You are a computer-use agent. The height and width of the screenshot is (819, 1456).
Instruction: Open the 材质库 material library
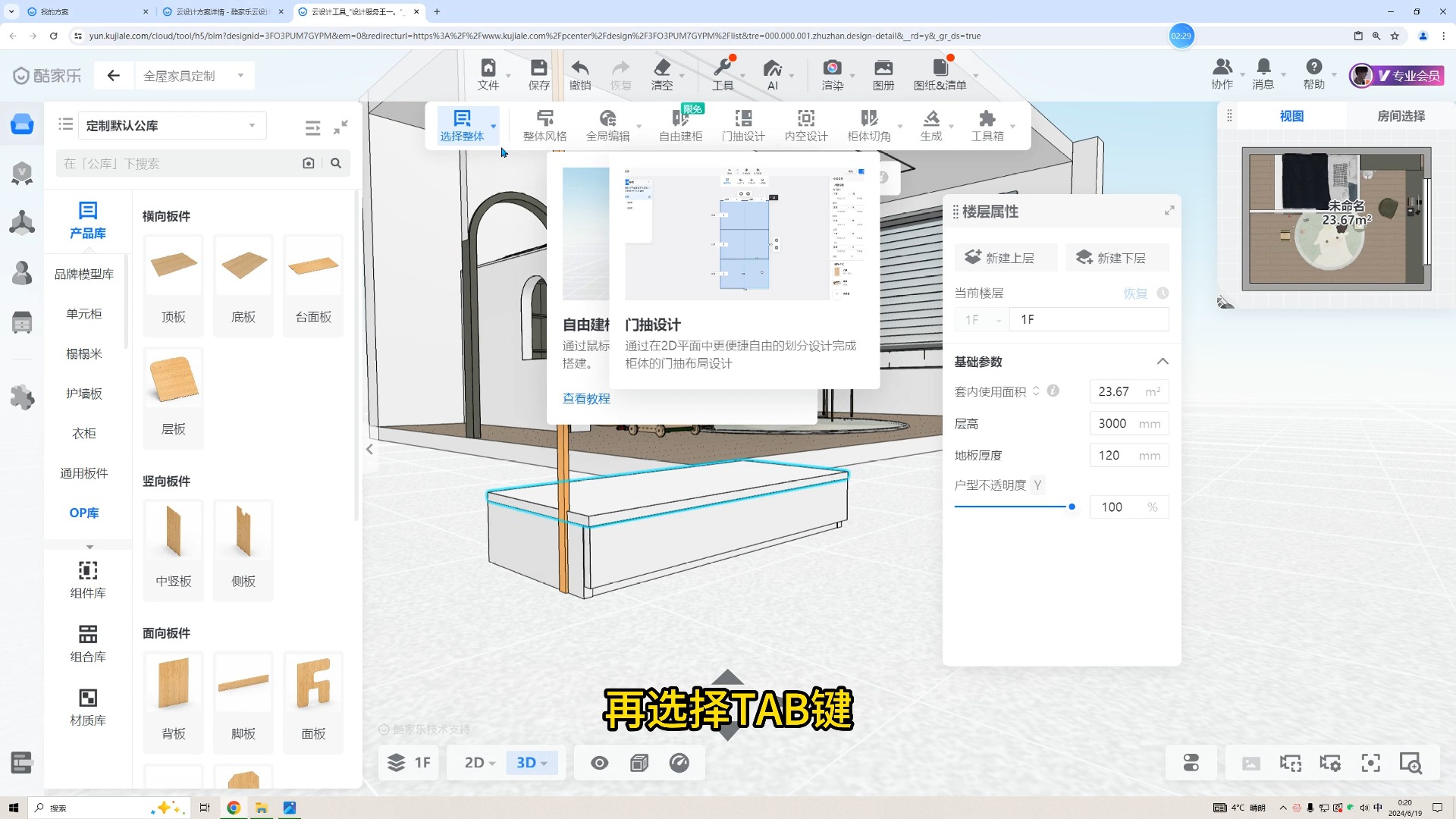88,707
